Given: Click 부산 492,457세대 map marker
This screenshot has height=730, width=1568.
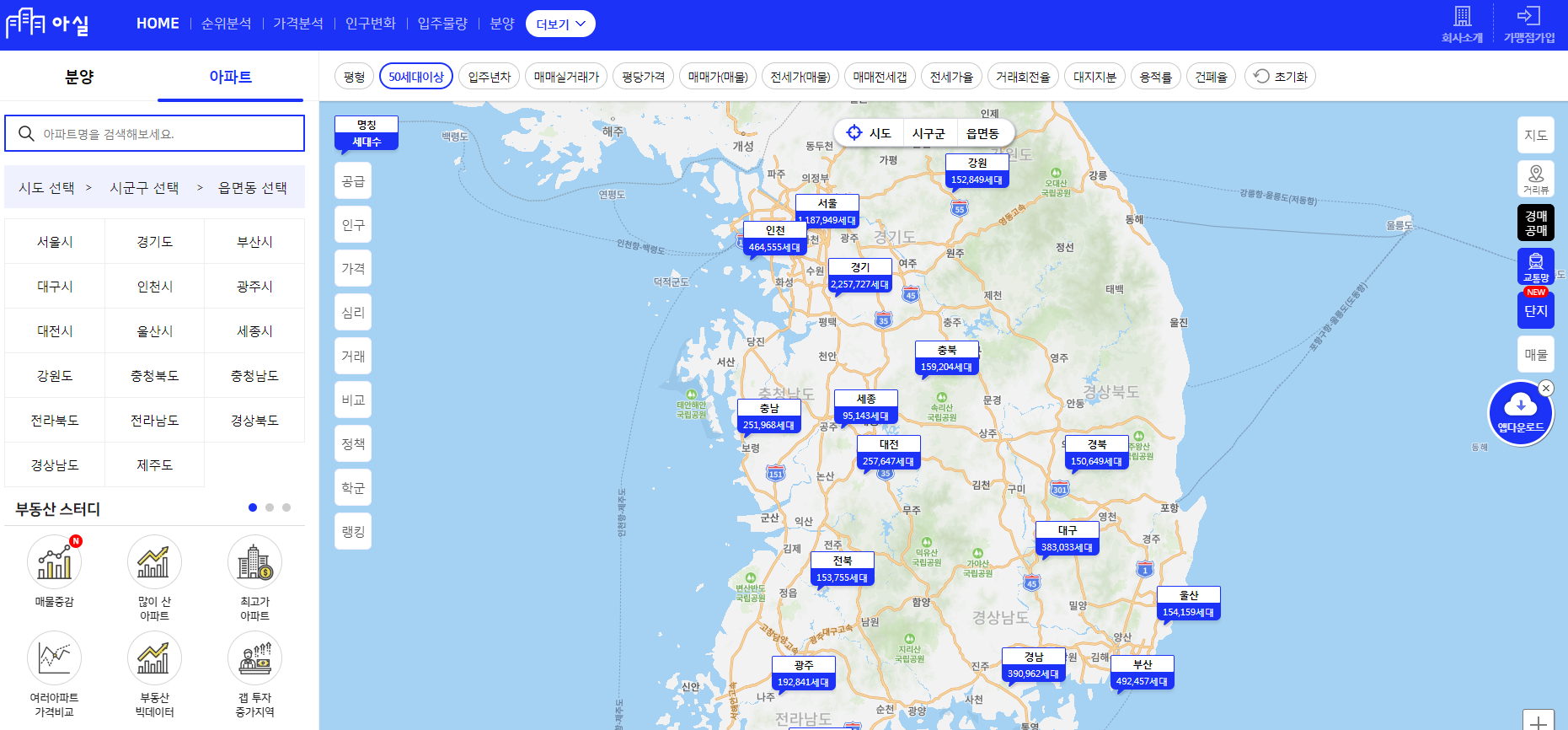Looking at the screenshot, I should tap(1142, 673).
